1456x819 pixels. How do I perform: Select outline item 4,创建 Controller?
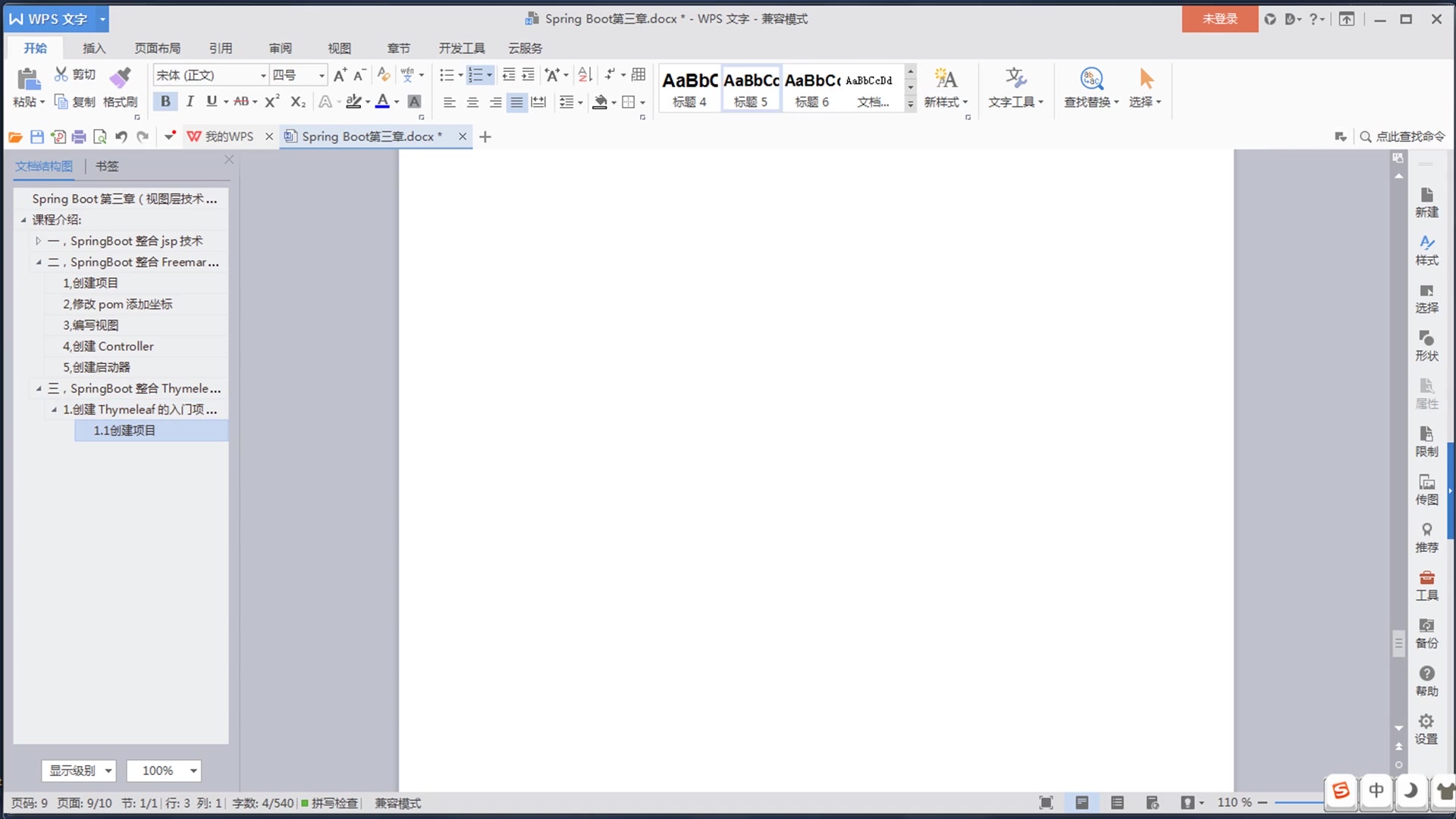coord(108,347)
